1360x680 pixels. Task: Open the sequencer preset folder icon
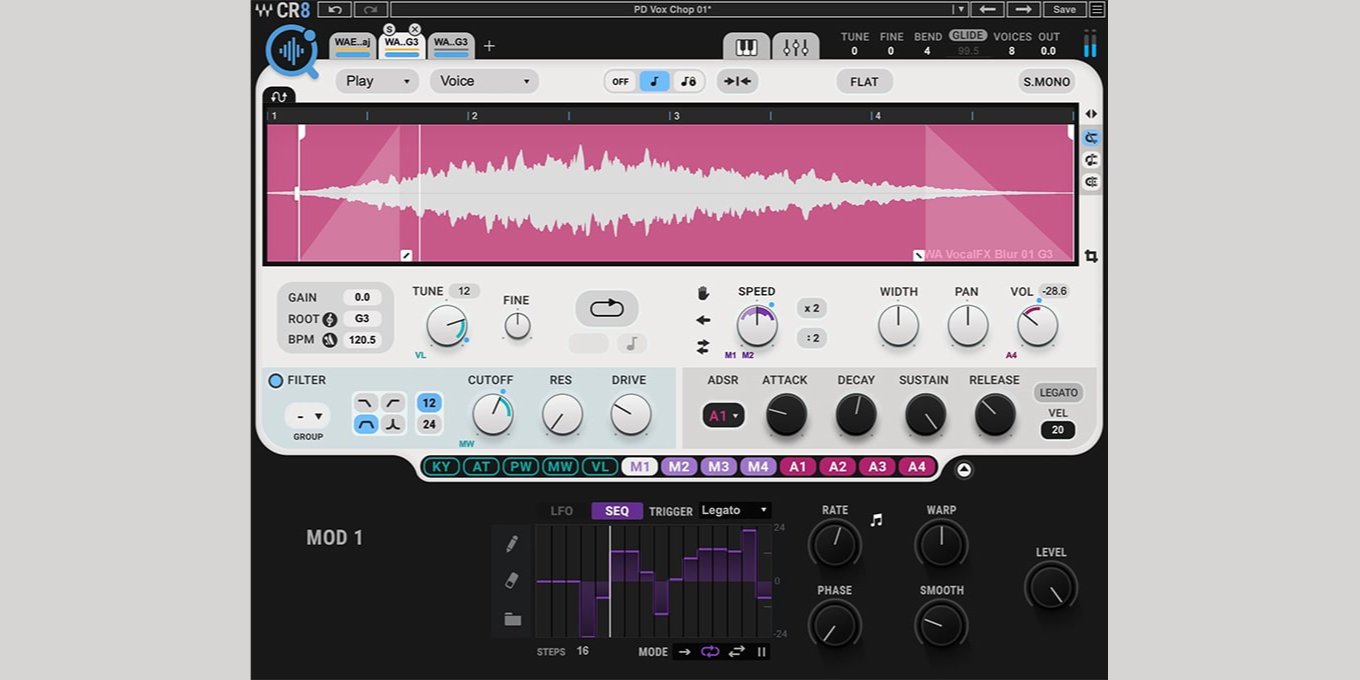tap(512, 619)
